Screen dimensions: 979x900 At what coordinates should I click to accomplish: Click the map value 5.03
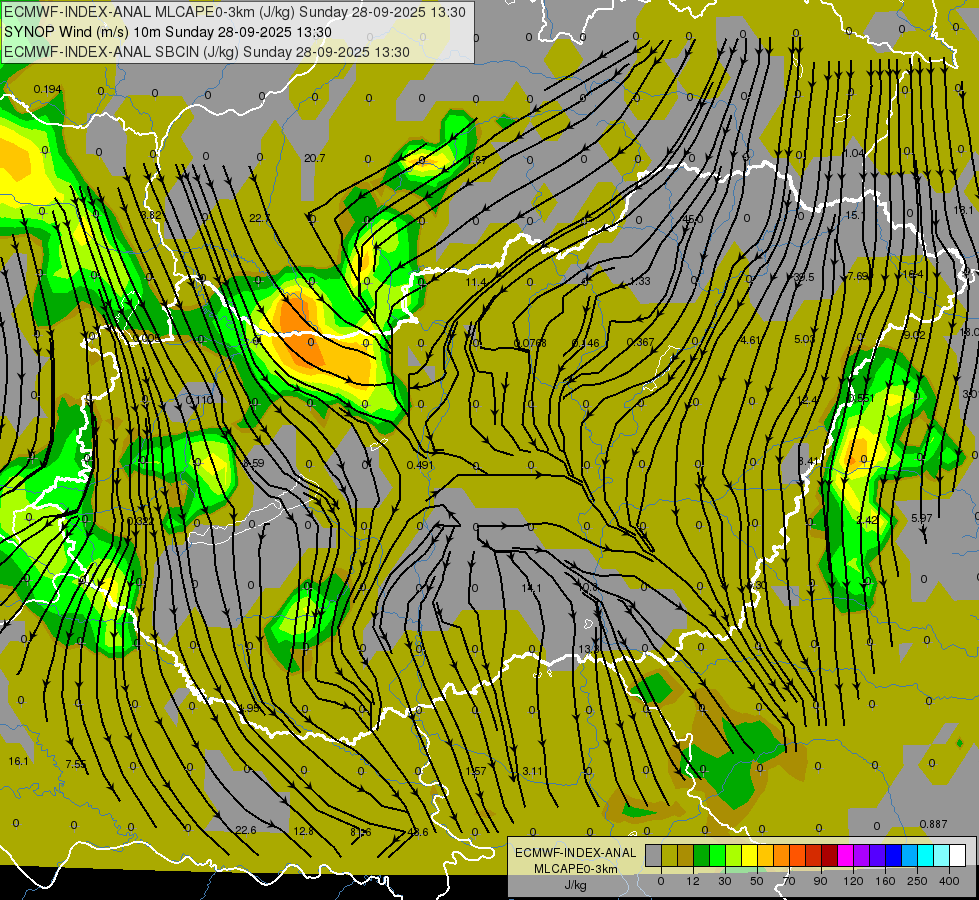[x=804, y=339]
